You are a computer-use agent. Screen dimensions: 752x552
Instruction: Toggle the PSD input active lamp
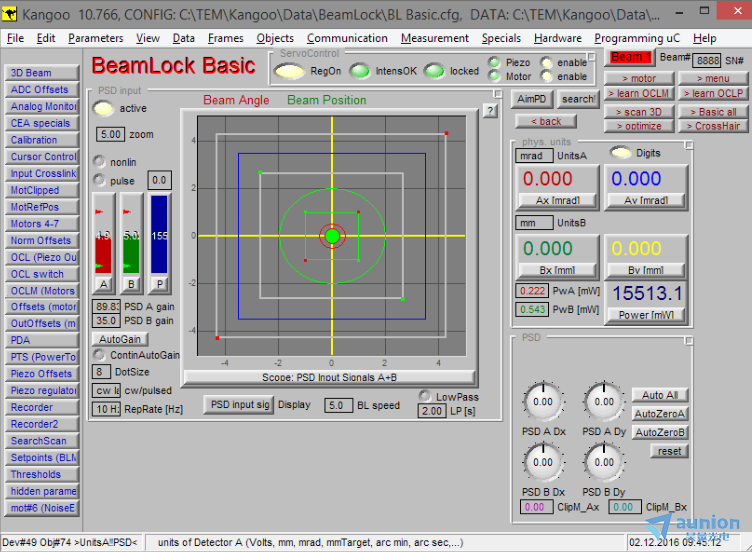[103, 108]
